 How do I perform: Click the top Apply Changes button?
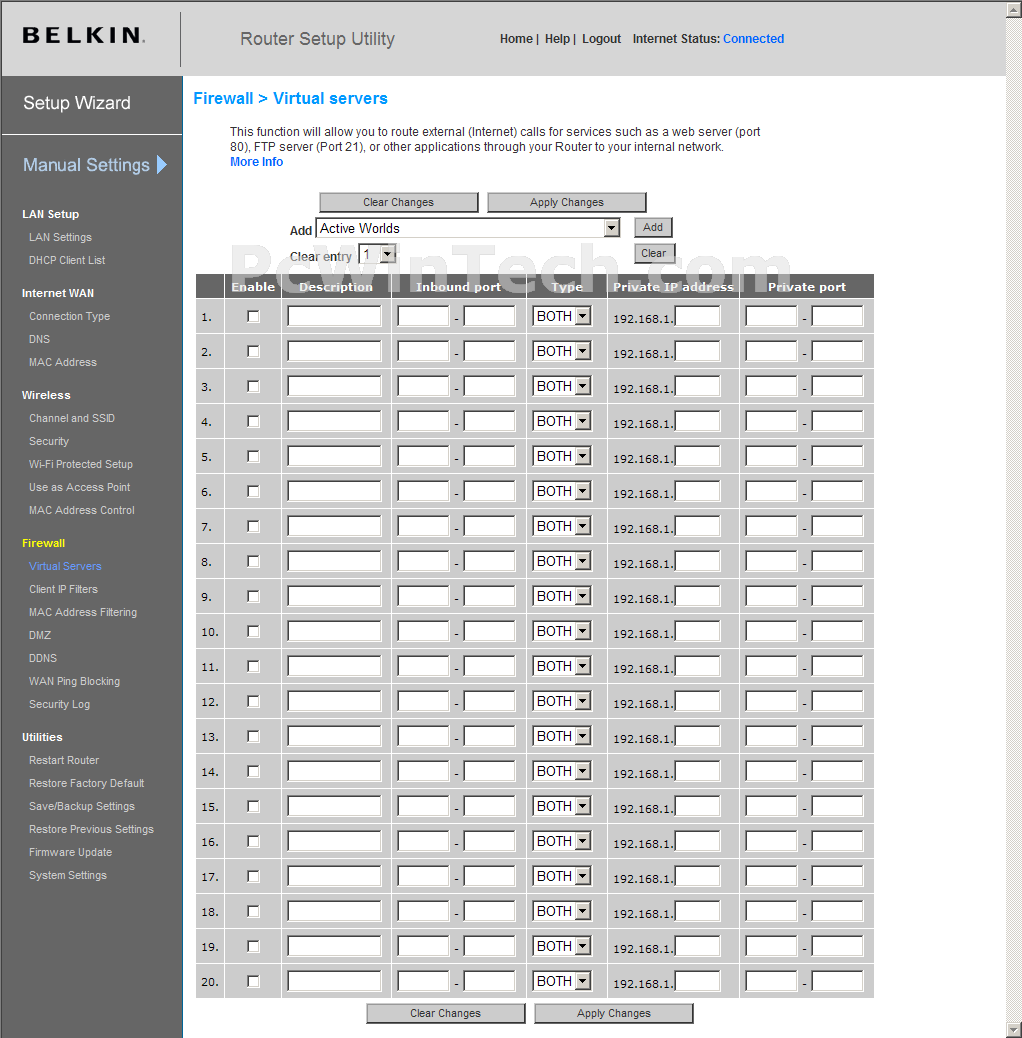567,203
